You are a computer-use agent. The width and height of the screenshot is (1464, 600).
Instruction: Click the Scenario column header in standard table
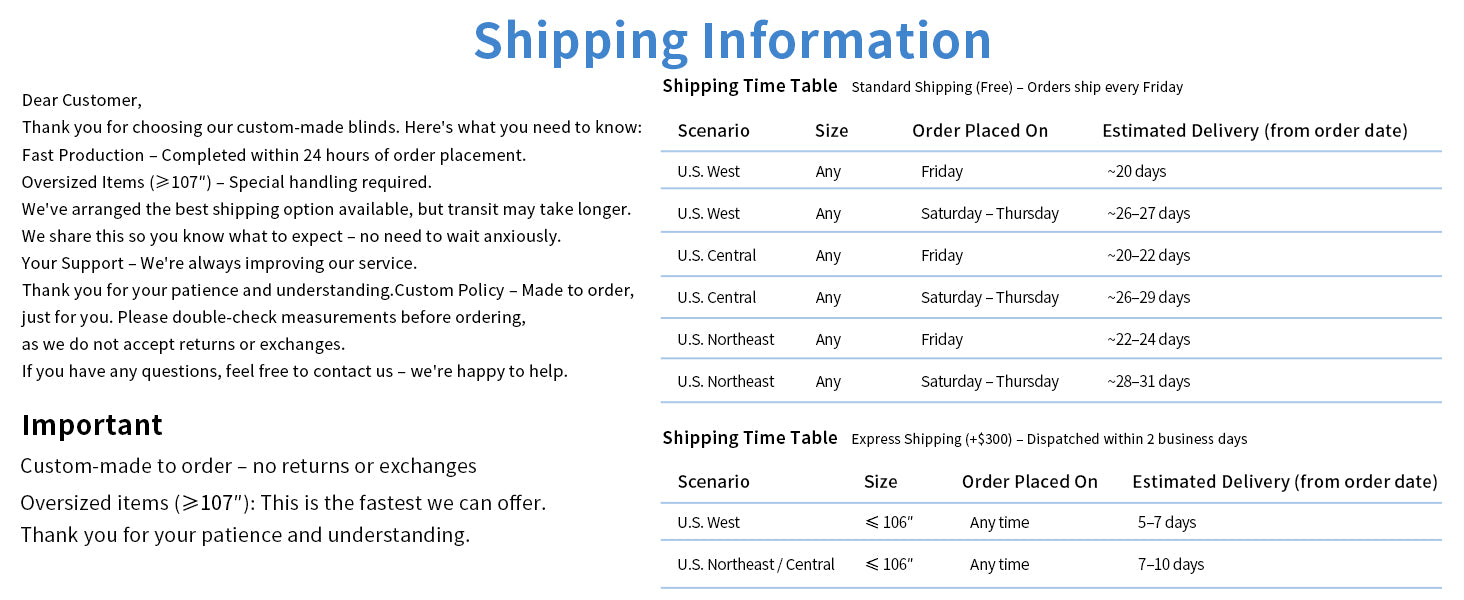pos(713,131)
